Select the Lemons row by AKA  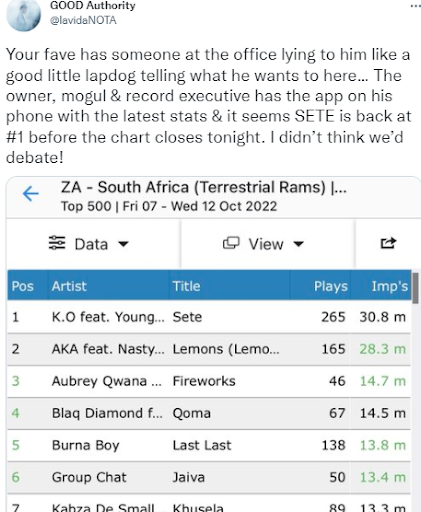[209, 349]
